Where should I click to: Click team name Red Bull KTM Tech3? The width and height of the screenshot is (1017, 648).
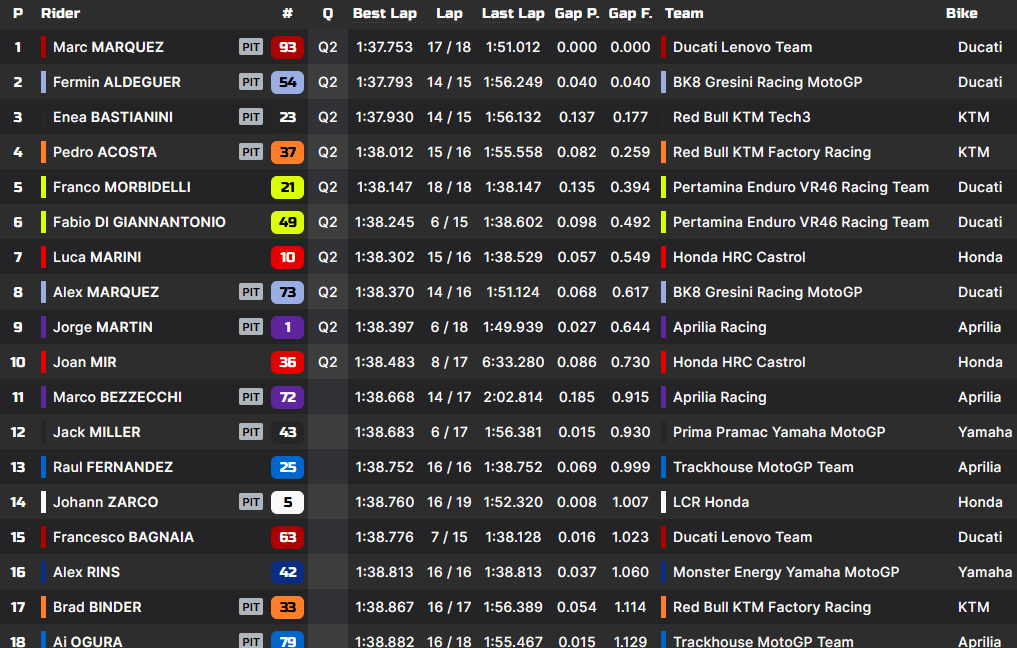pyautogui.click(x=741, y=117)
